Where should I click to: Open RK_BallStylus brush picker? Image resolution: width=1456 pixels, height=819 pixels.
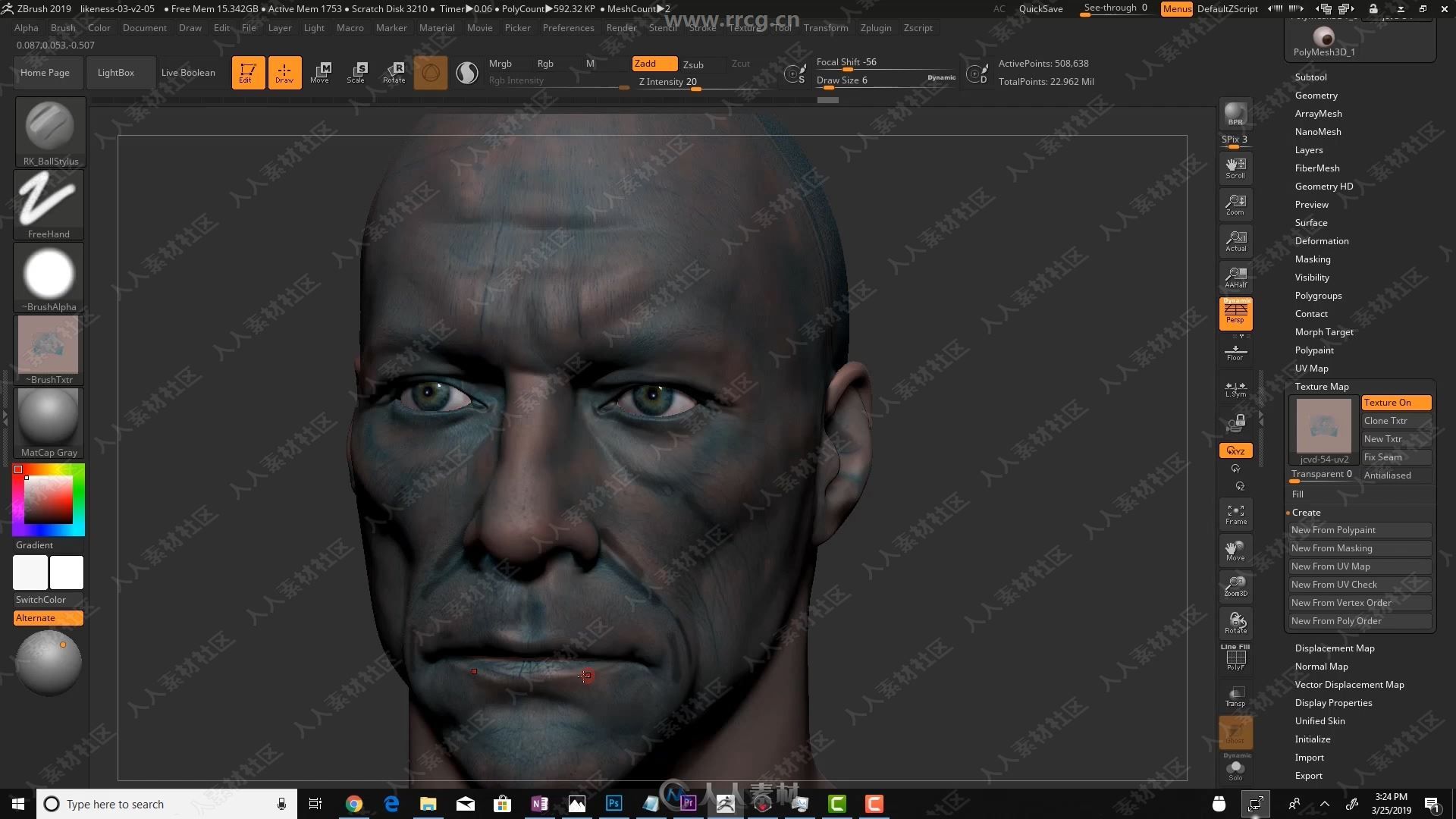click(49, 132)
